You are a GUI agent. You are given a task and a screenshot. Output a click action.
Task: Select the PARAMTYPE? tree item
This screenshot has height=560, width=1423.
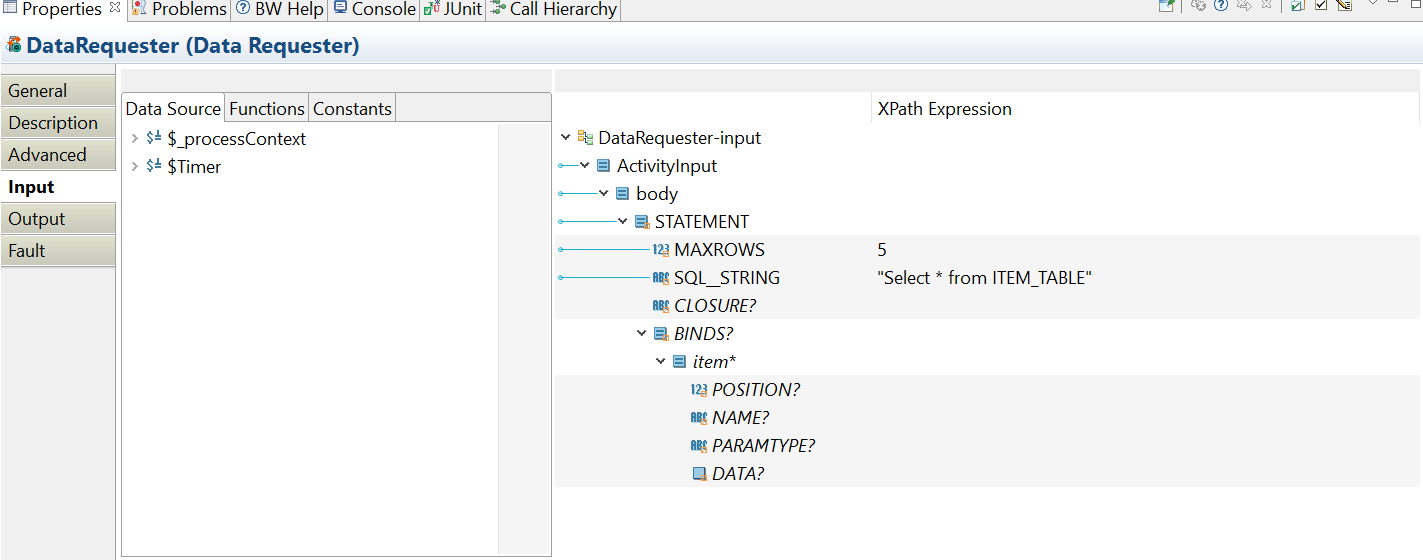(762, 446)
